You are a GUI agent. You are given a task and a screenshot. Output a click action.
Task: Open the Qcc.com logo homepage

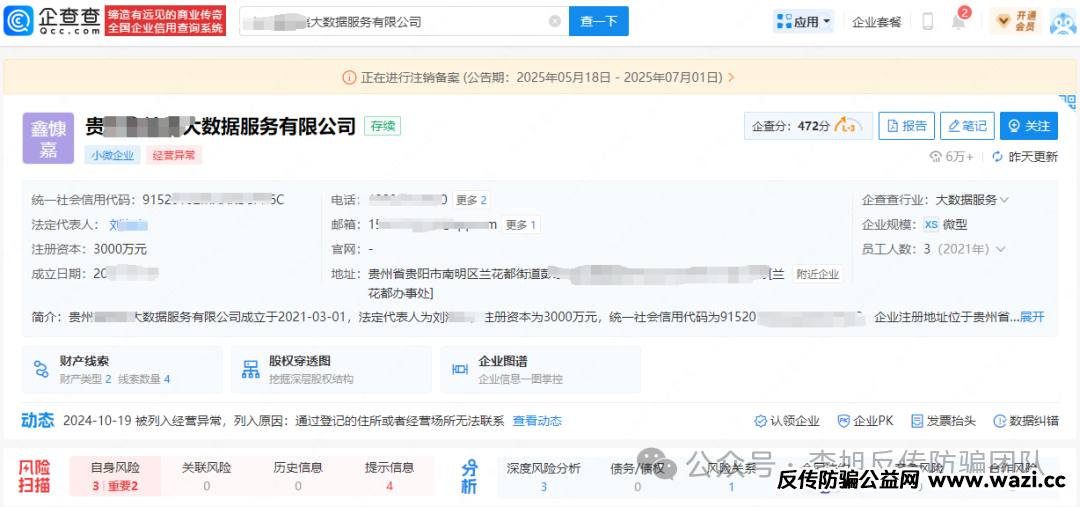(x=50, y=21)
